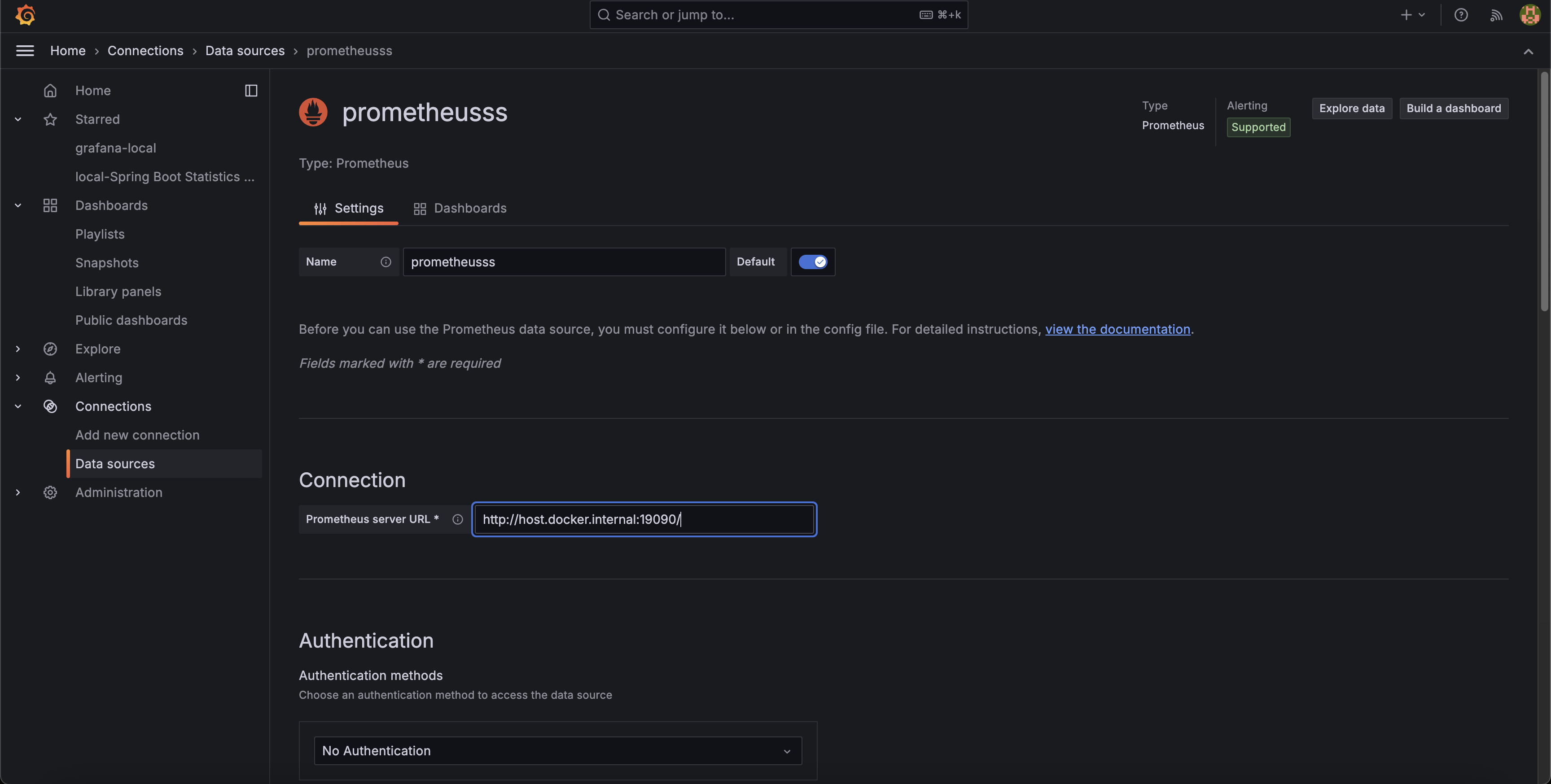Click the Starred star icon
The image size is (1551, 784).
coord(50,119)
